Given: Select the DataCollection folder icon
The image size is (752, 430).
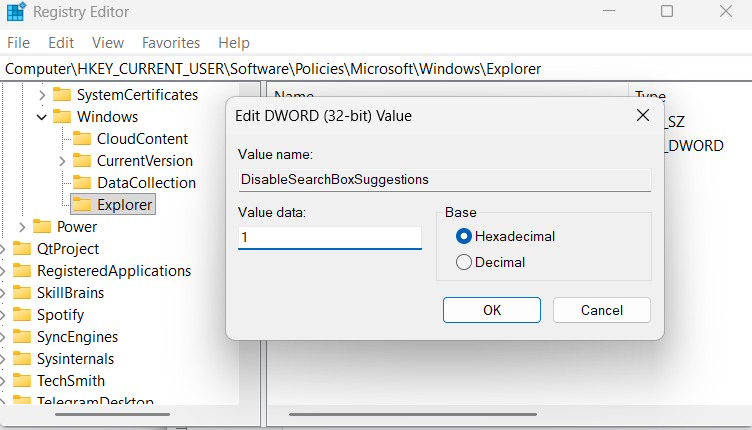Looking at the screenshot, I should click(x=82, y=183).
